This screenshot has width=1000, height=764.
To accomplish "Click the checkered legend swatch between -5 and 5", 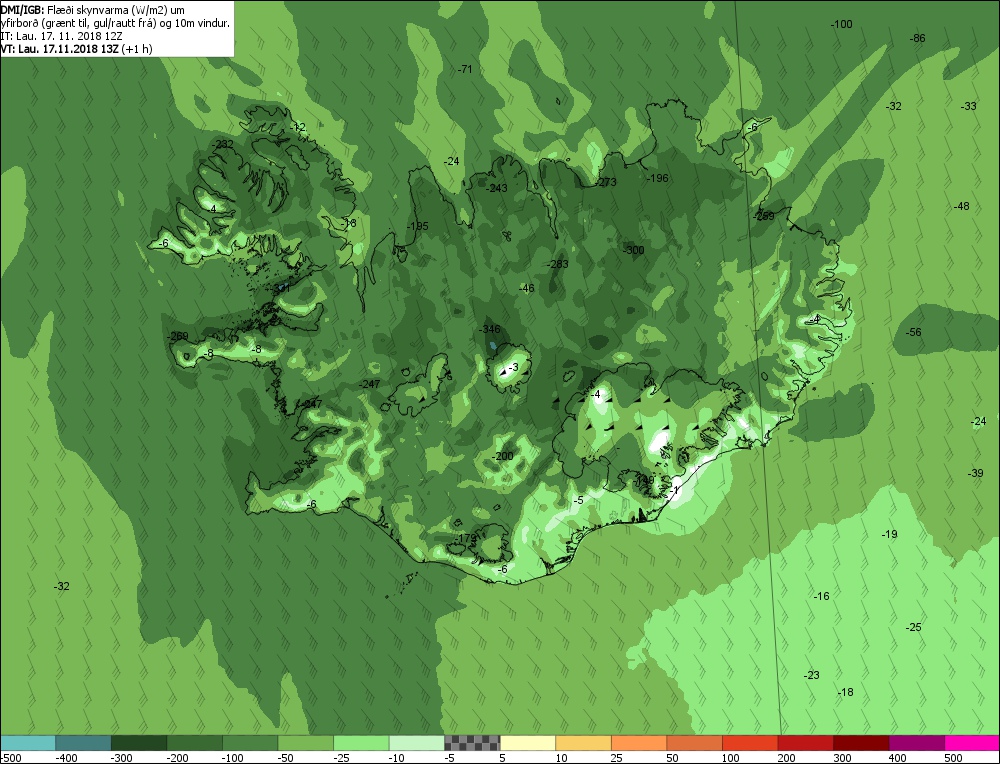I will (472, 743).
